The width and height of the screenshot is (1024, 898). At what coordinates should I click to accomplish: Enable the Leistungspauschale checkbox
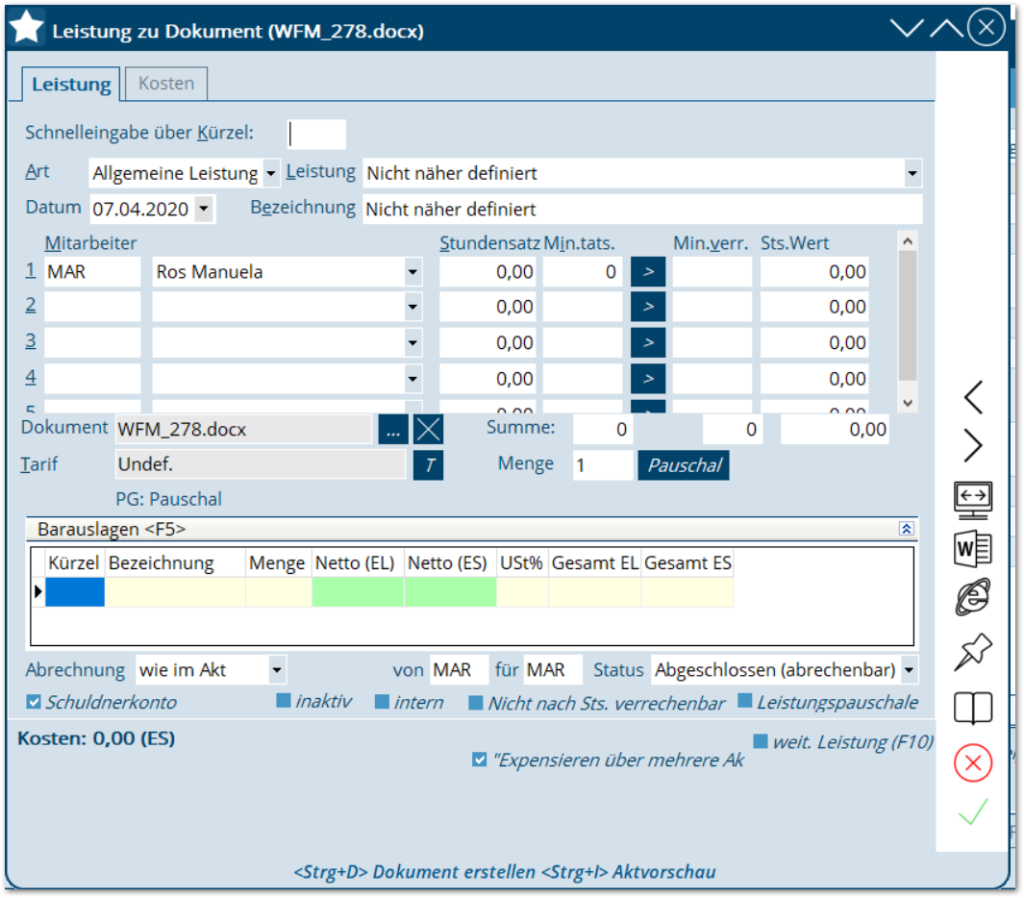(746, 702)
